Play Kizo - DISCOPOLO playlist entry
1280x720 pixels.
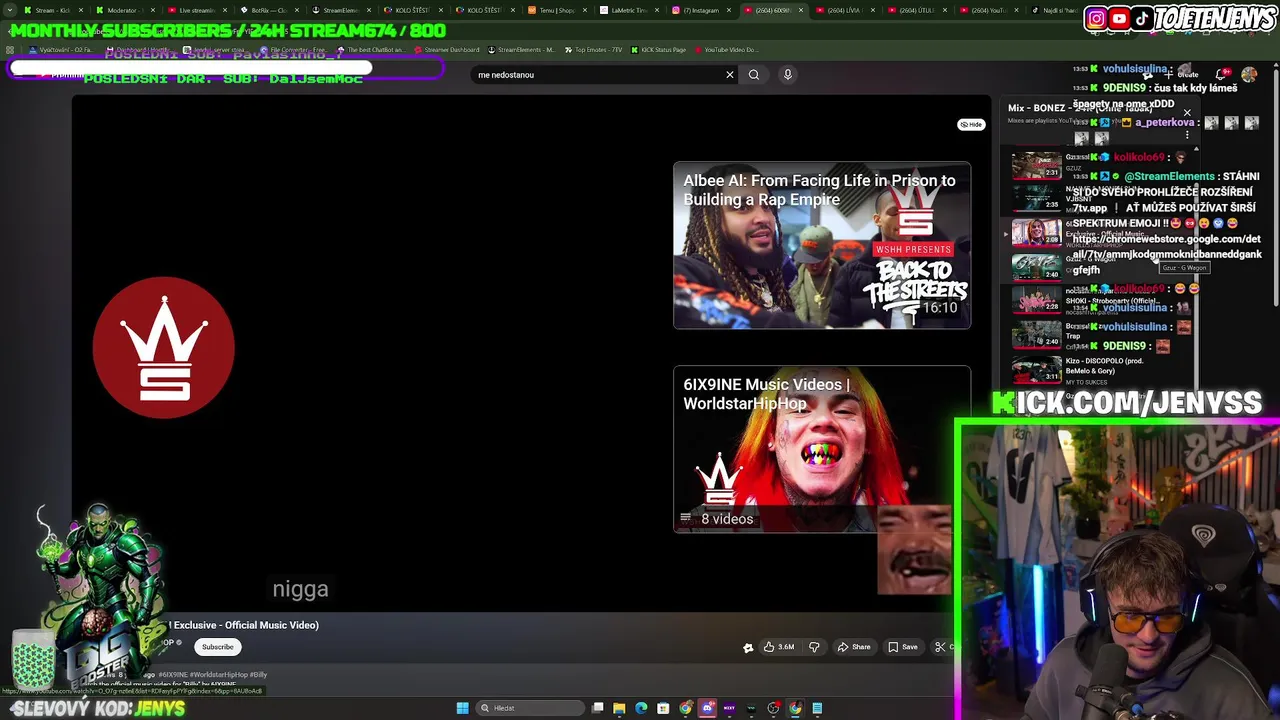1100,368
